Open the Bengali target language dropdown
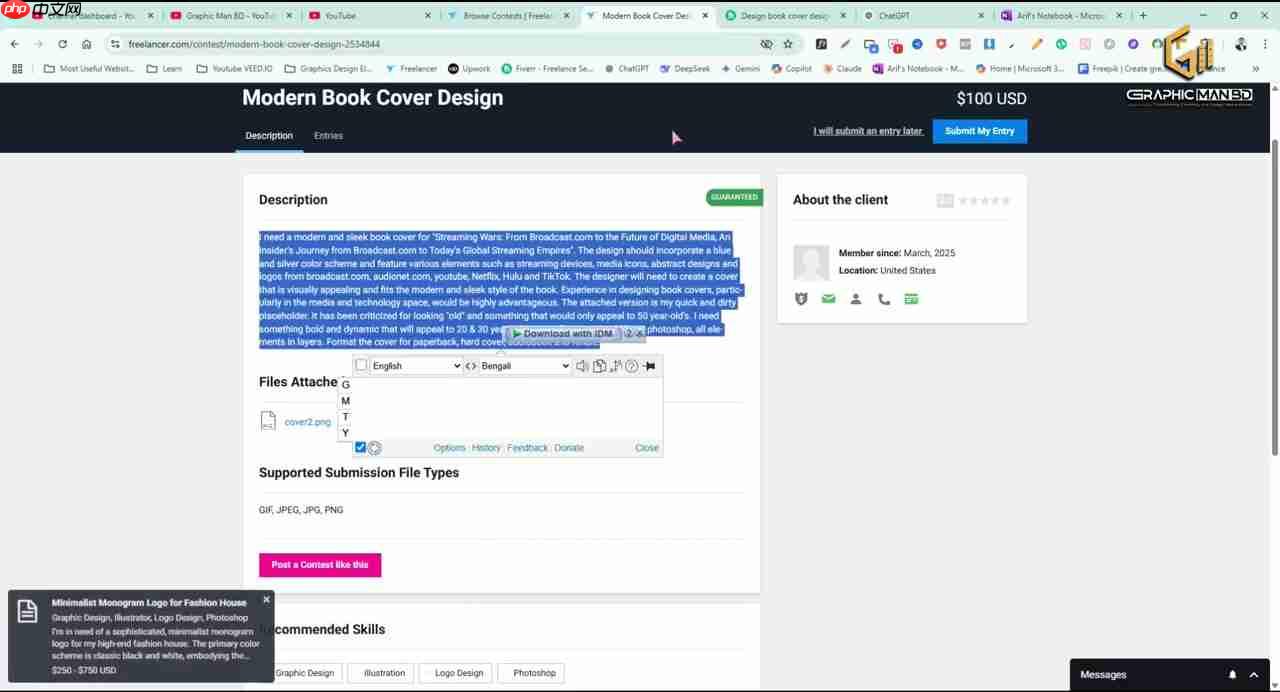1280x692 pixels. 525,366
